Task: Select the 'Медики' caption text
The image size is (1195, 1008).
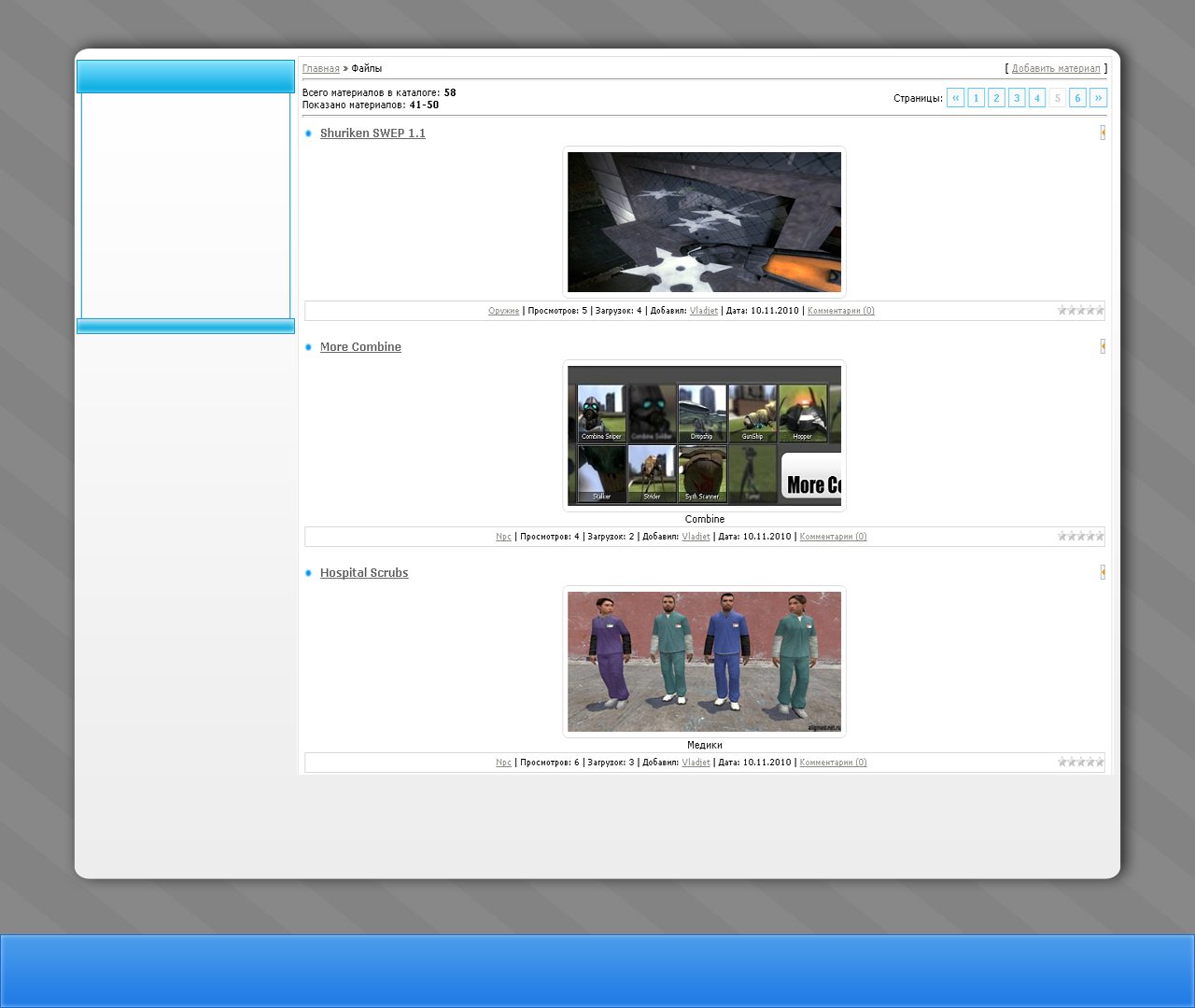Action: click(705, 745)
